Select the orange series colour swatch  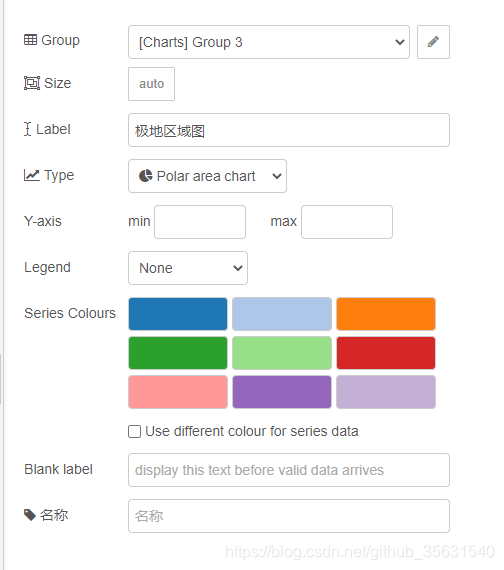(x=386, y=314)
